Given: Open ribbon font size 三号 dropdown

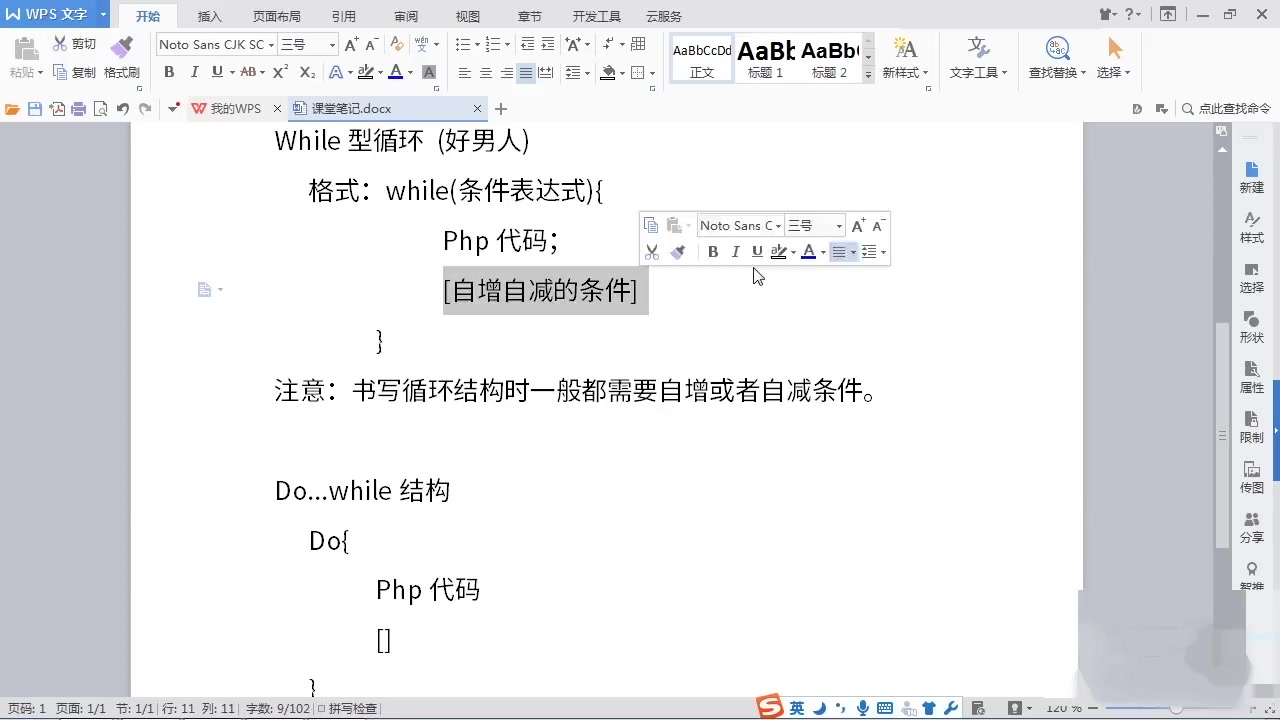Looking at the screenshot, I should pos(333,44).
